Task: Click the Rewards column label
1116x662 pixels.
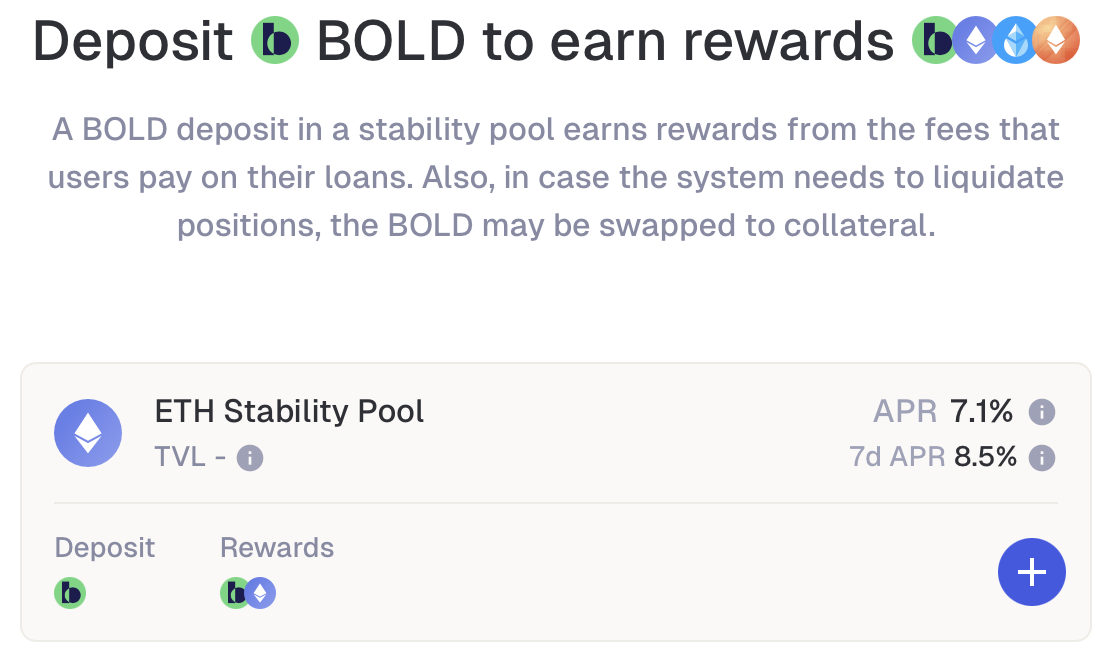Action: pos(277,547)
